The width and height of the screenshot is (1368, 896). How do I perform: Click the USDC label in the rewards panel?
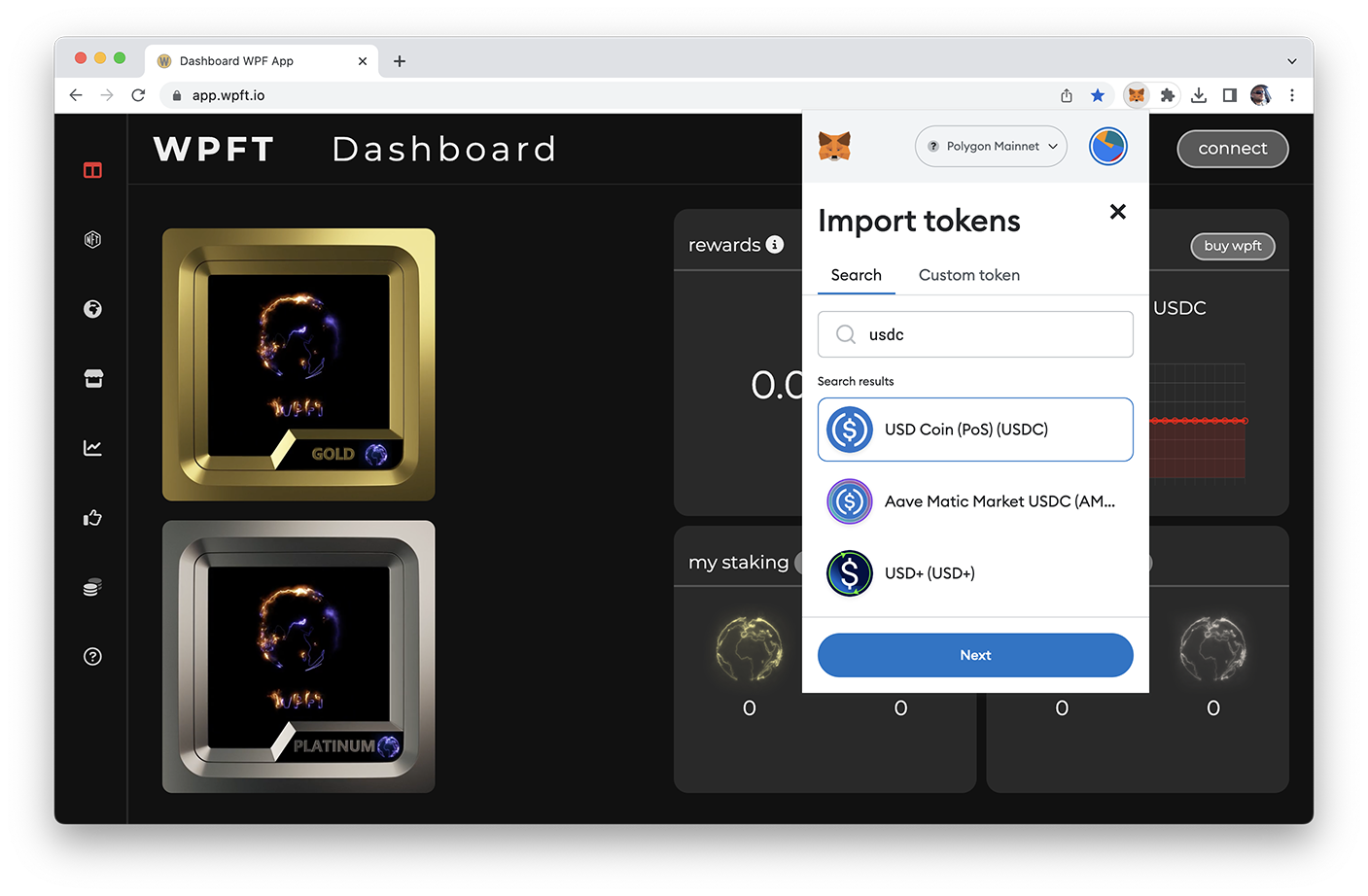click(1179, 308)
